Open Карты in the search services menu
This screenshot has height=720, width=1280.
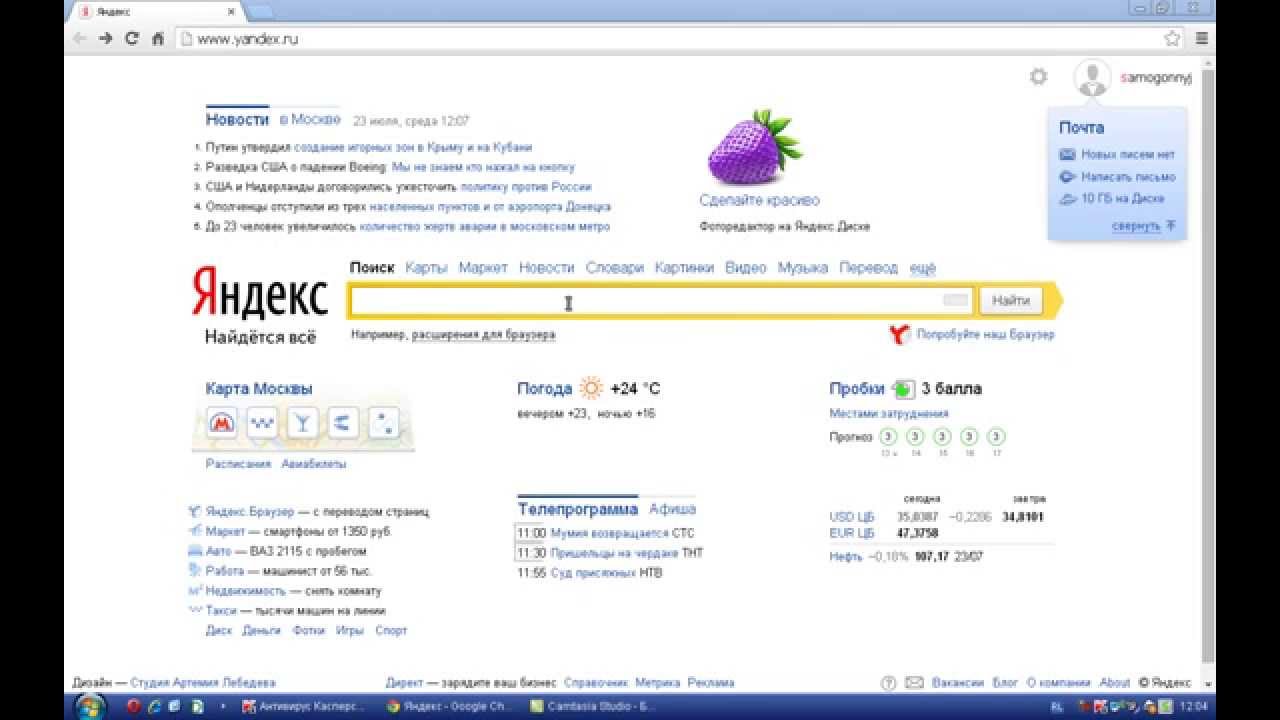tap(426, 268)
